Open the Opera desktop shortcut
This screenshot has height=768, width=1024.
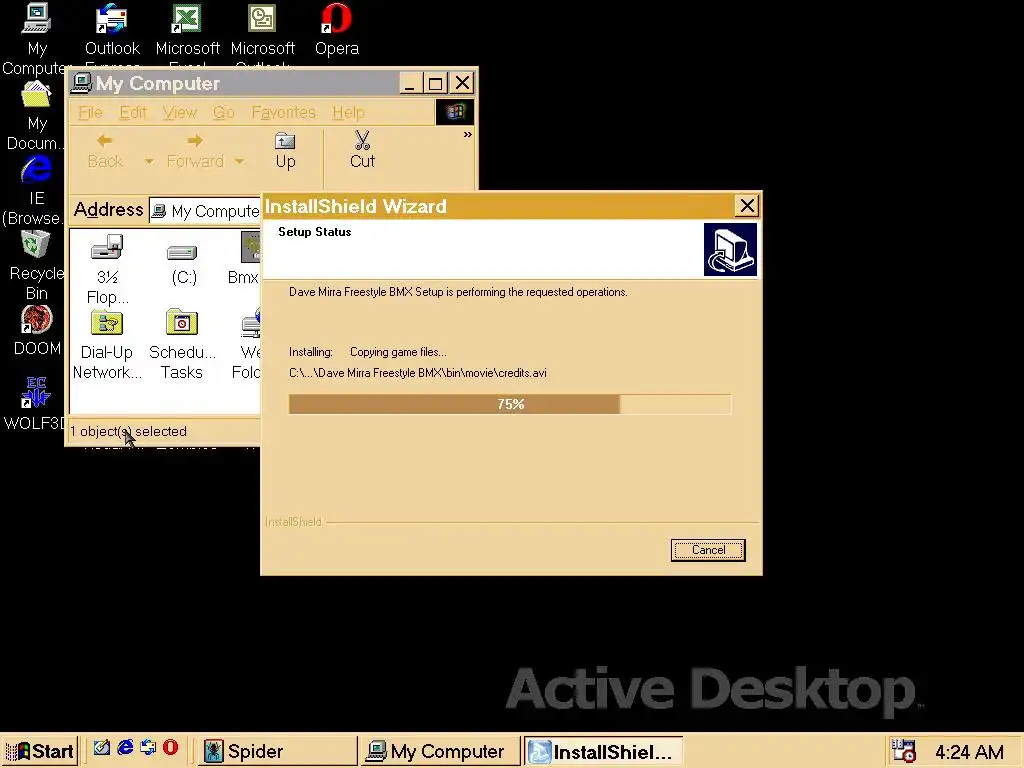point(337,31)
